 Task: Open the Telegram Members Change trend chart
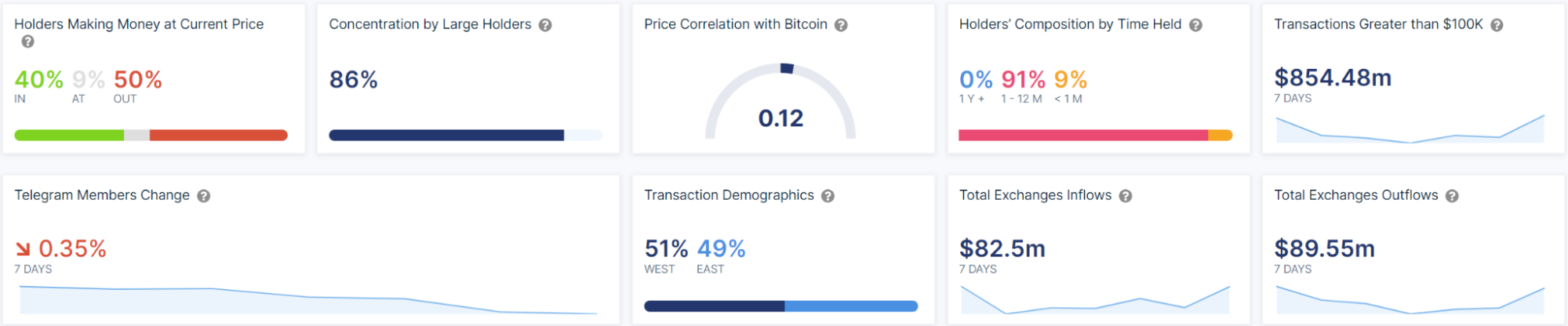point(308,300)
